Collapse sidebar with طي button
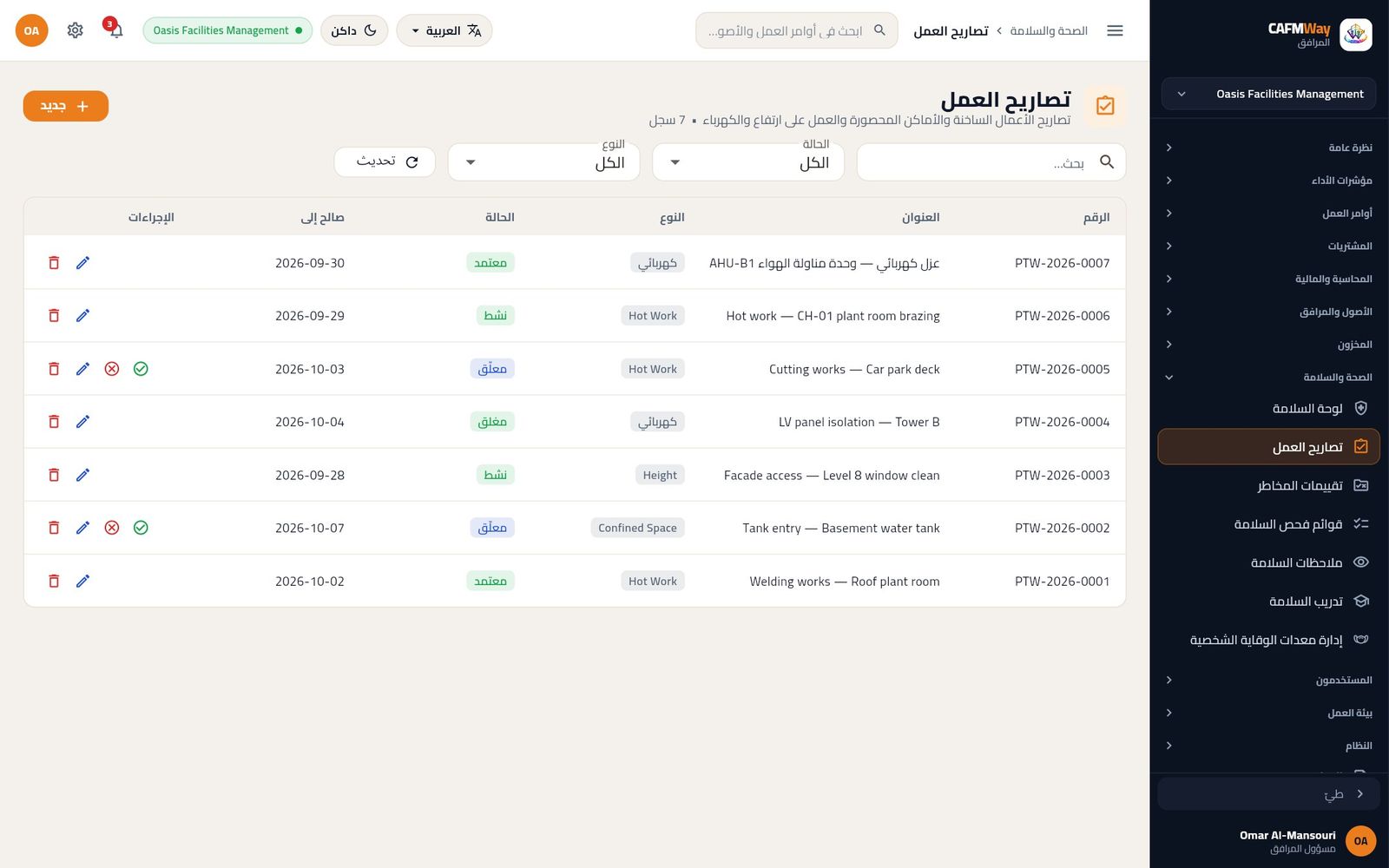This screenshot has width=1389, height=868. click(x=1269, y=794)
